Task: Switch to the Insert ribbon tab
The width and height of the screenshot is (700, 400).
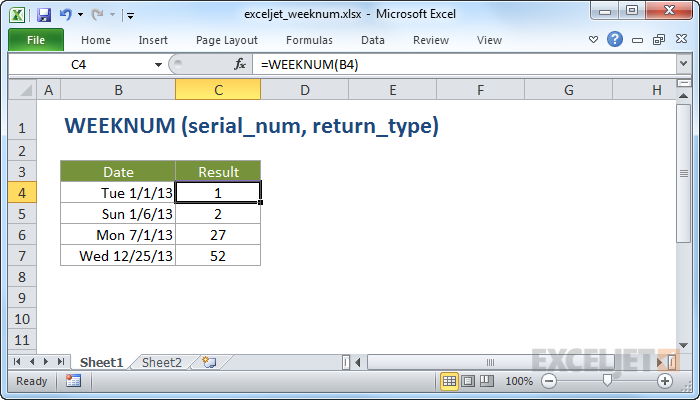Action: click(x=153, y=40)
